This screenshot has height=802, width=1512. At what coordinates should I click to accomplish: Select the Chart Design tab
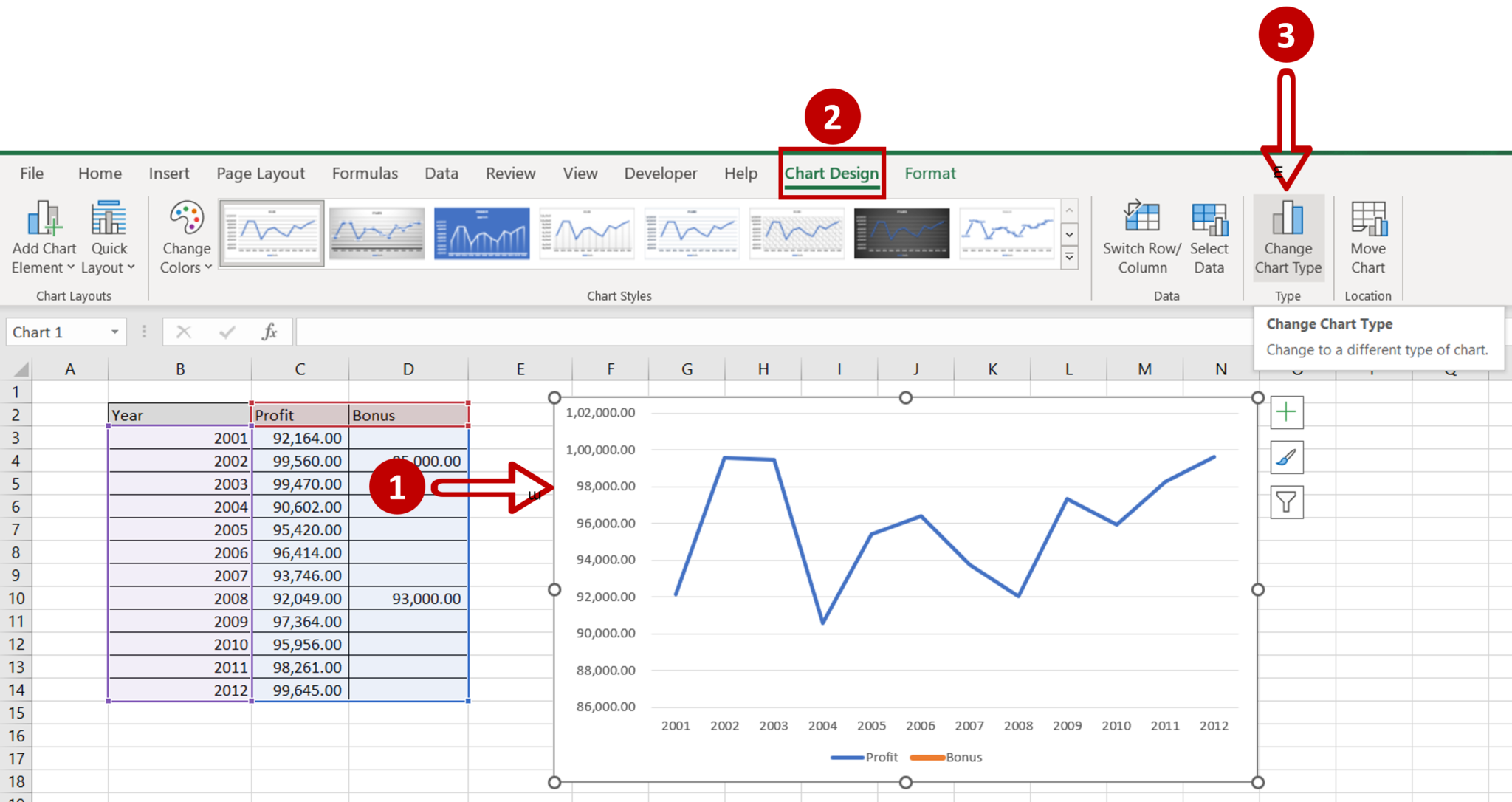point(833,174)
